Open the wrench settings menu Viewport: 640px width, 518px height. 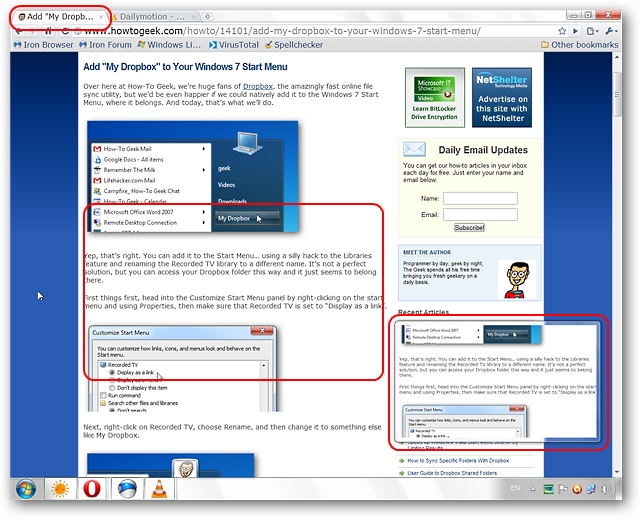click(x=611, y=31)
